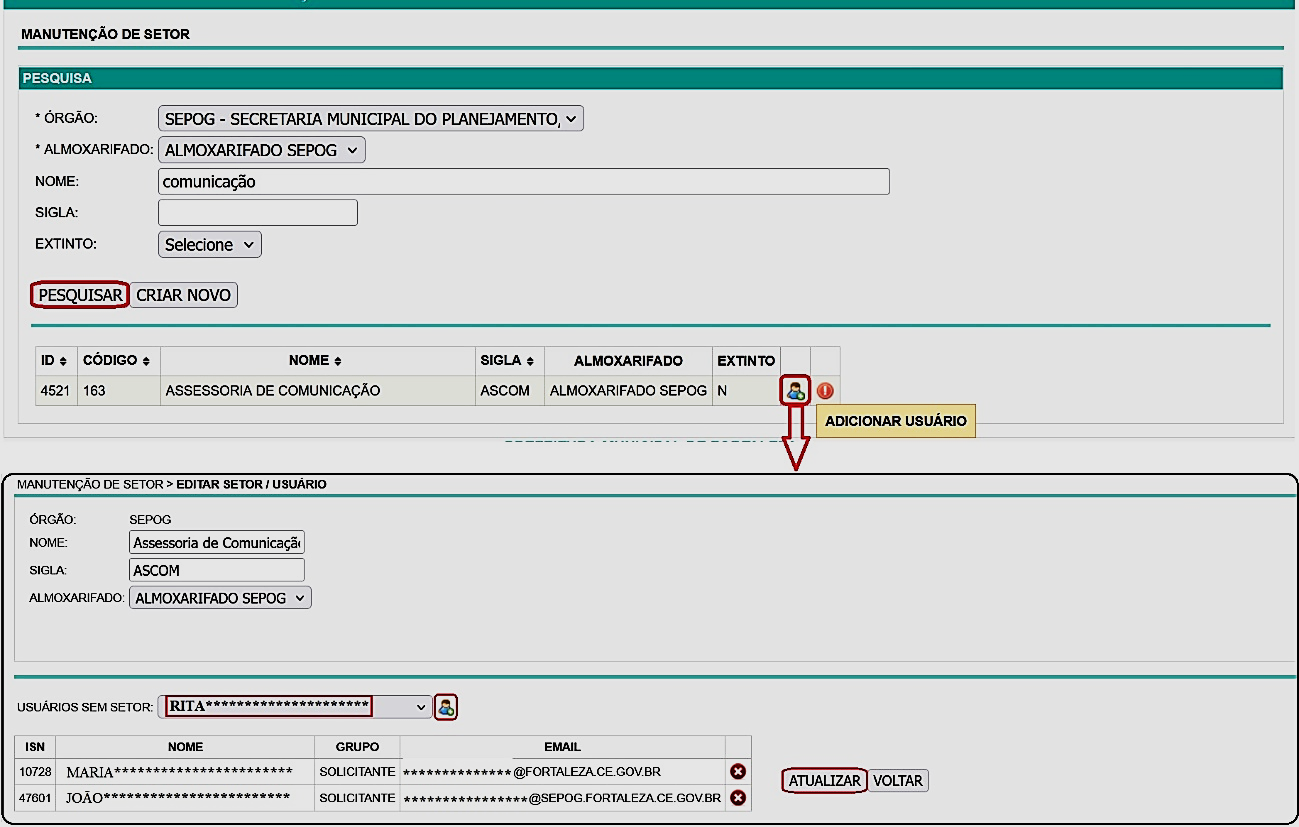Viewport: 1299px width, 827px height.
Task: Click 'ALMOXARIFADO SEPOG' cell in results row
Action: 627,391
